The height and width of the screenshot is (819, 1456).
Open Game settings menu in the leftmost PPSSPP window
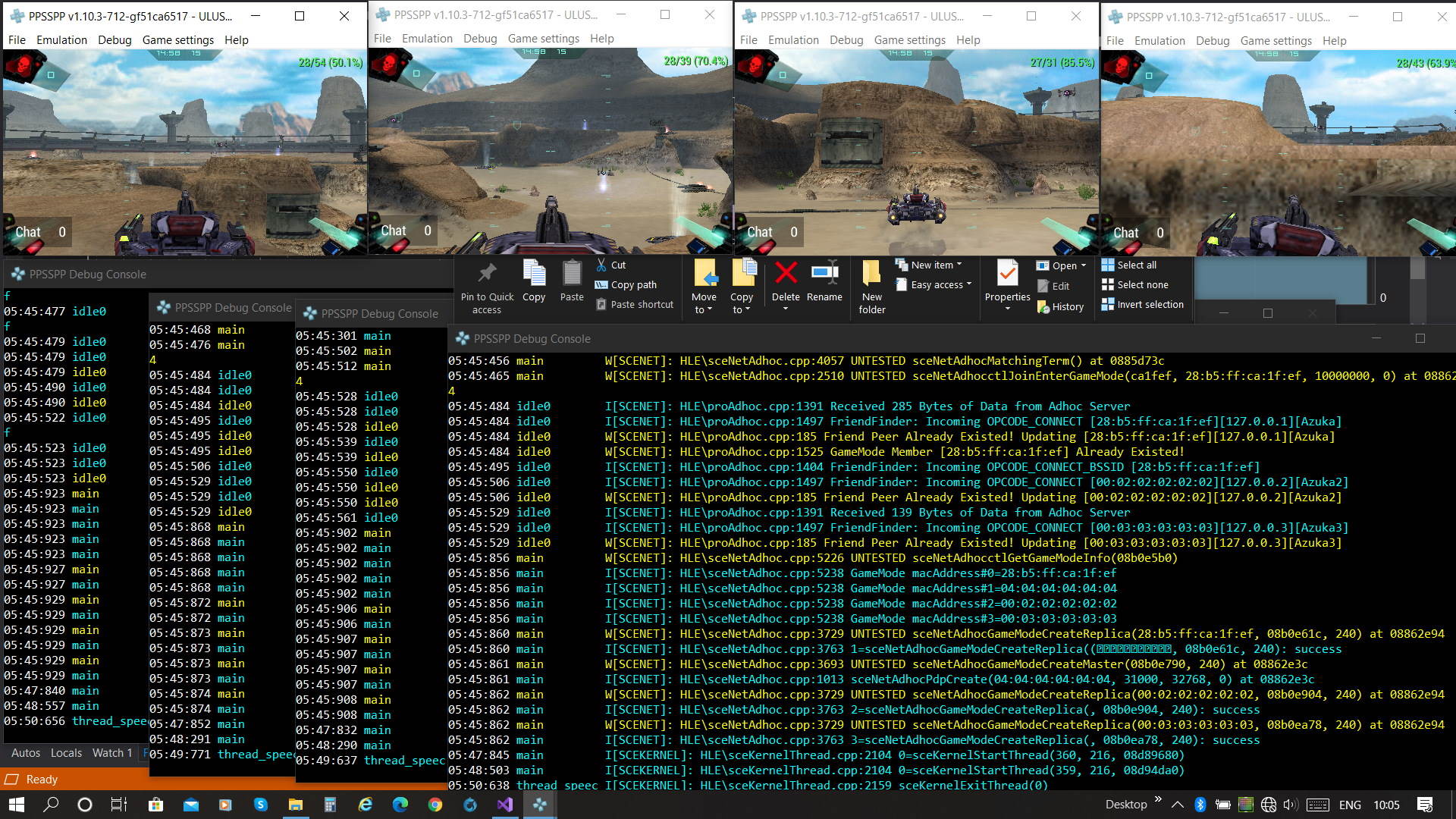(x=178, y=39)
